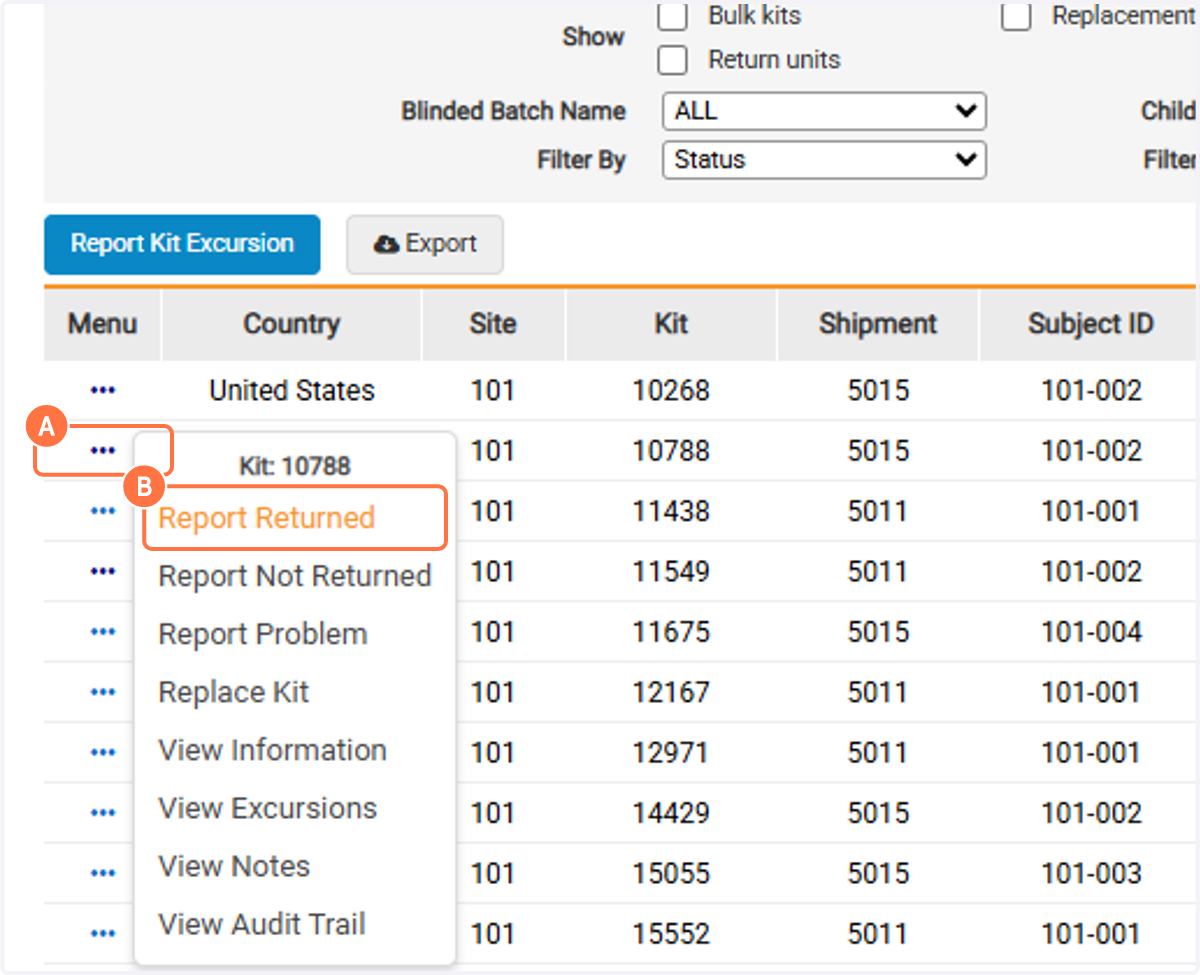The height and width of the screenshot is (975, 1200).
Task: Sort by the Site column header
Action: point(493,324)
